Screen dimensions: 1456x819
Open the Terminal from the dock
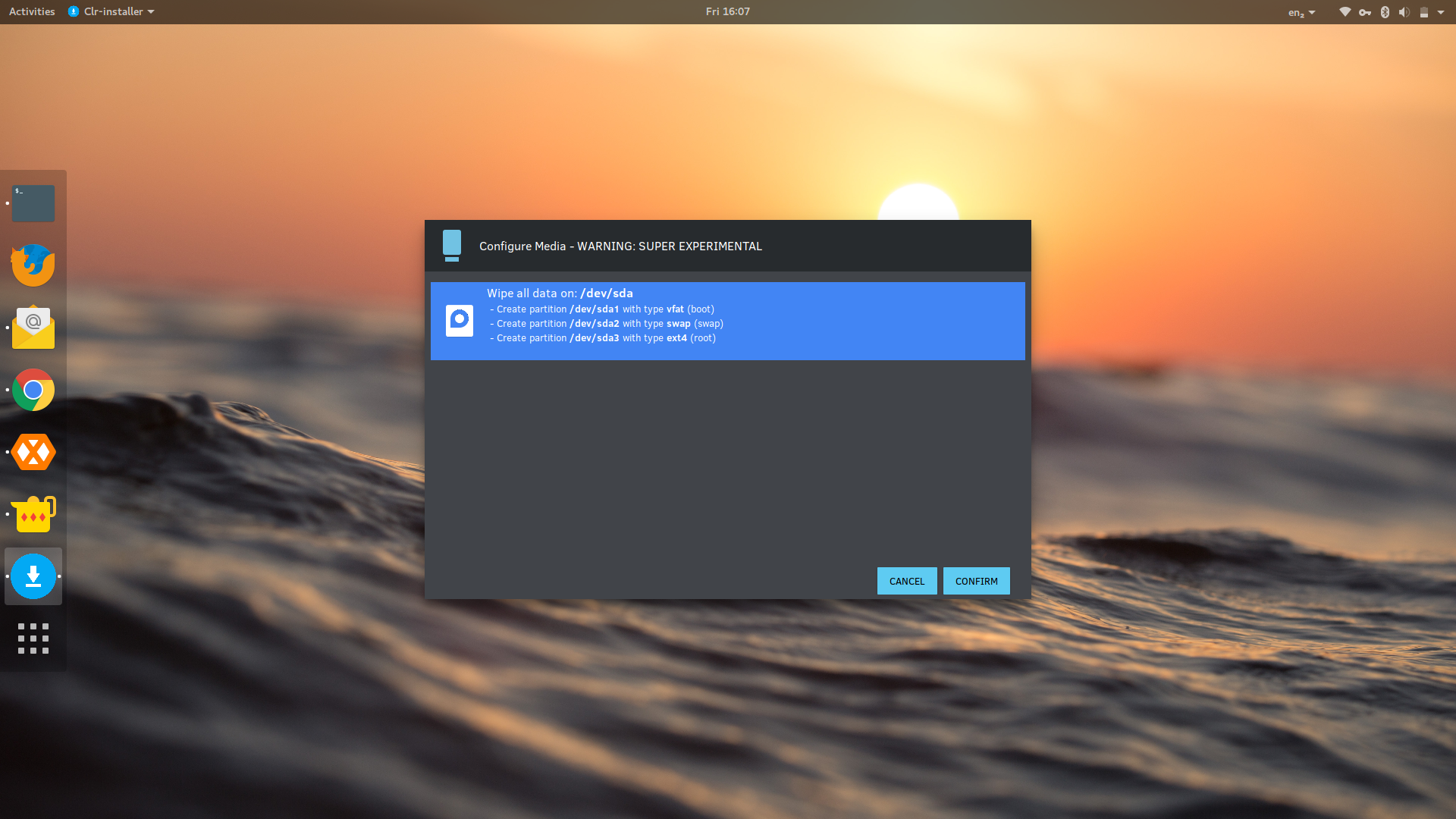coord(33,203)
